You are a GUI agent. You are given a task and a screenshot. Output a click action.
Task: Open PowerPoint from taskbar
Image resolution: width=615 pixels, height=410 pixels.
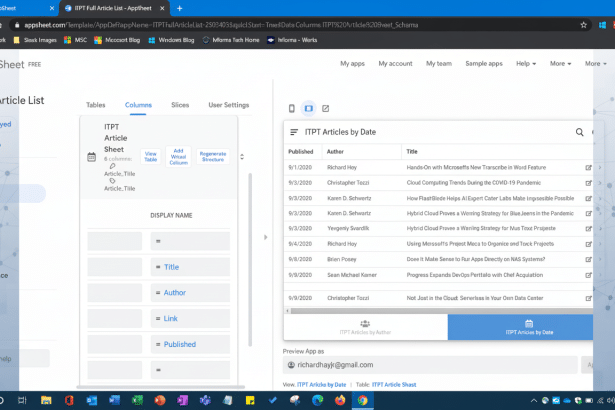click(x=160, y=400)
